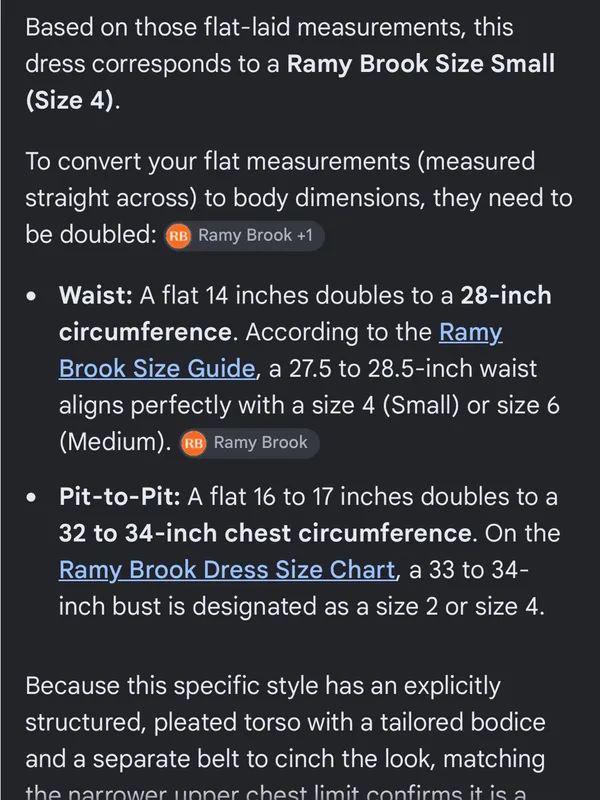
Task: Click the bold 'Ramy Brook Size Small' text
Action: pyautogui.click(x=421, y=64)
